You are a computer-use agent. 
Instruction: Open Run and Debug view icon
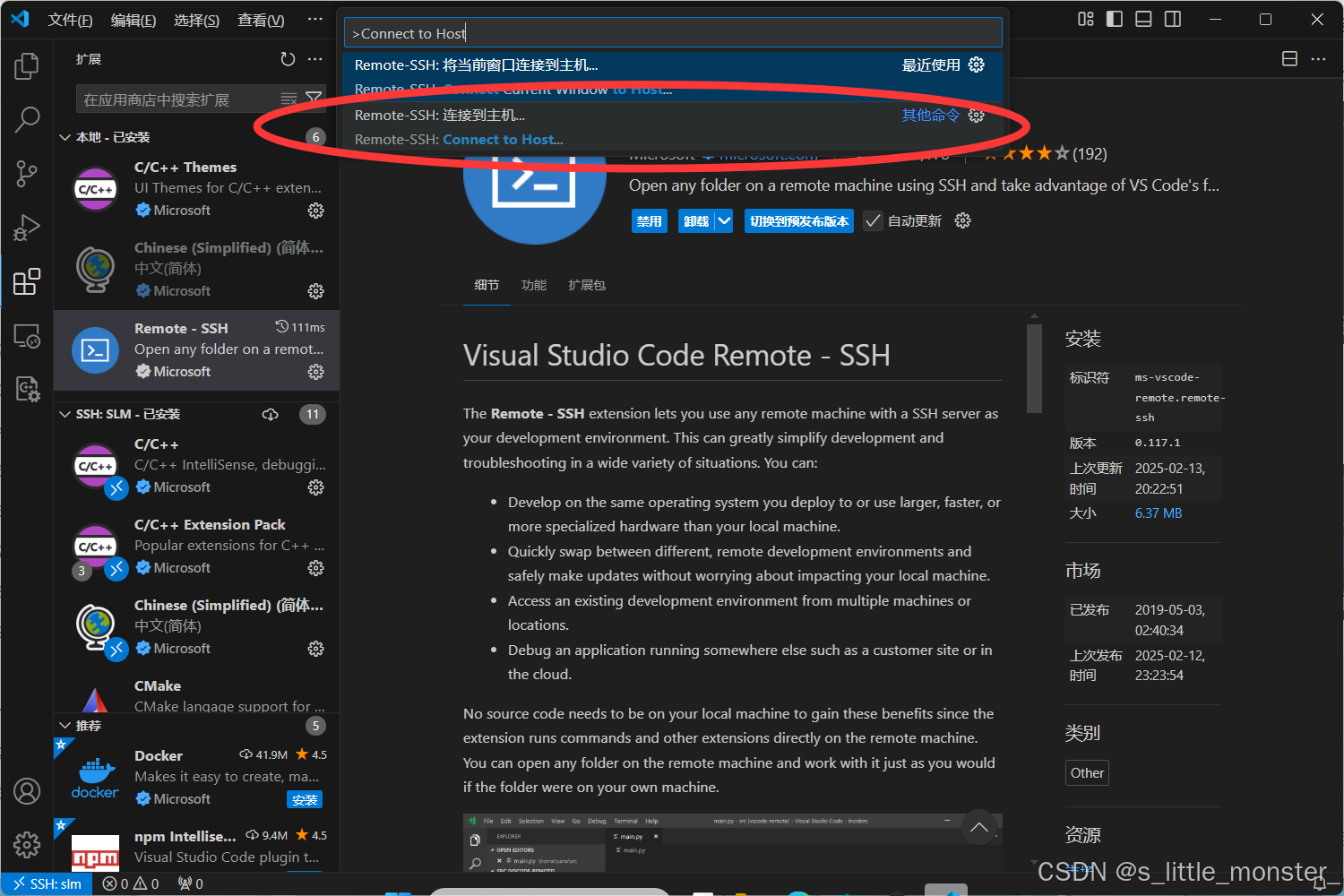click(x=27, y=228)
